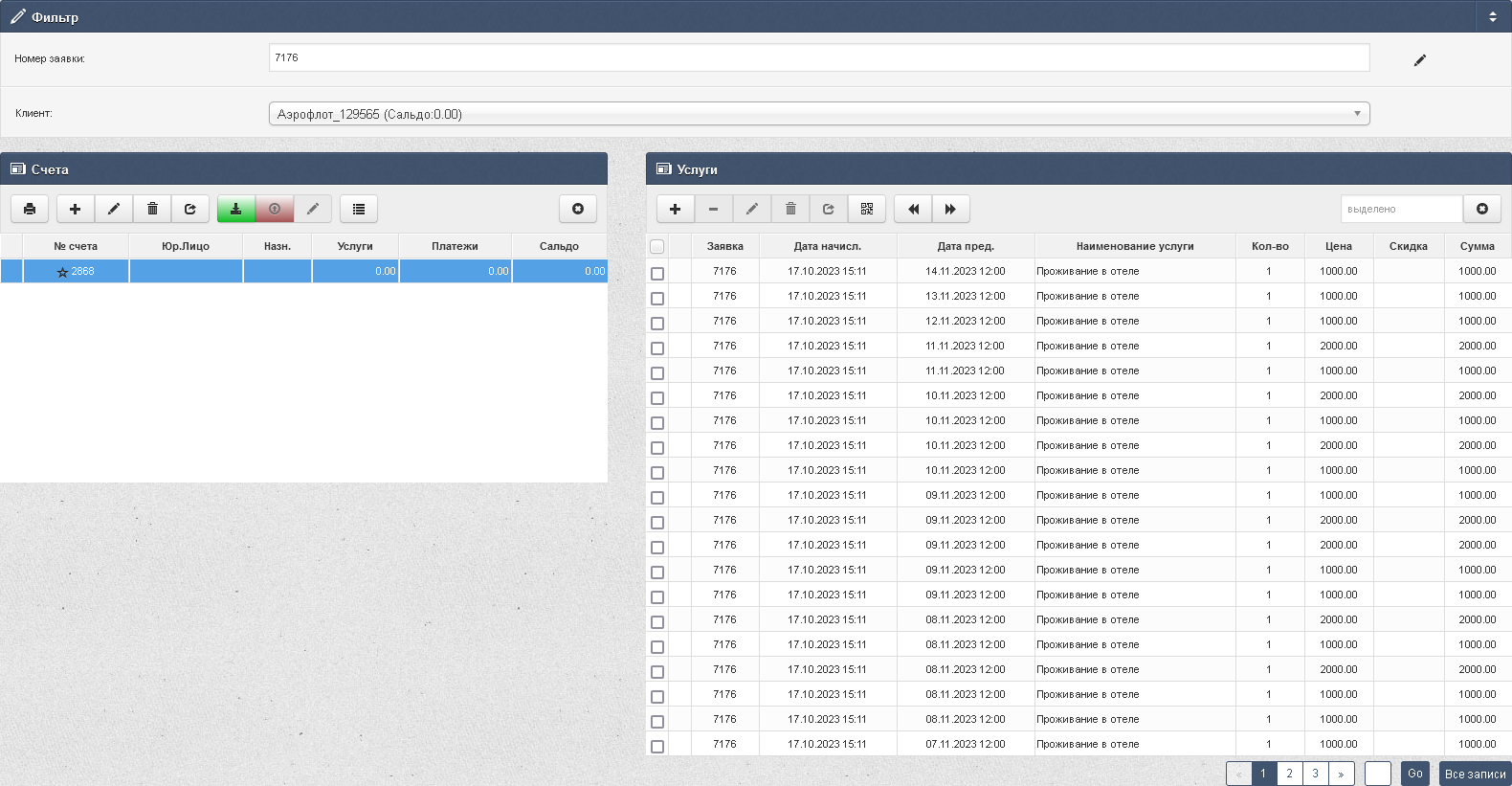Select invoice row 2868
The image size is (1512, 786).
tap(304, 271)
